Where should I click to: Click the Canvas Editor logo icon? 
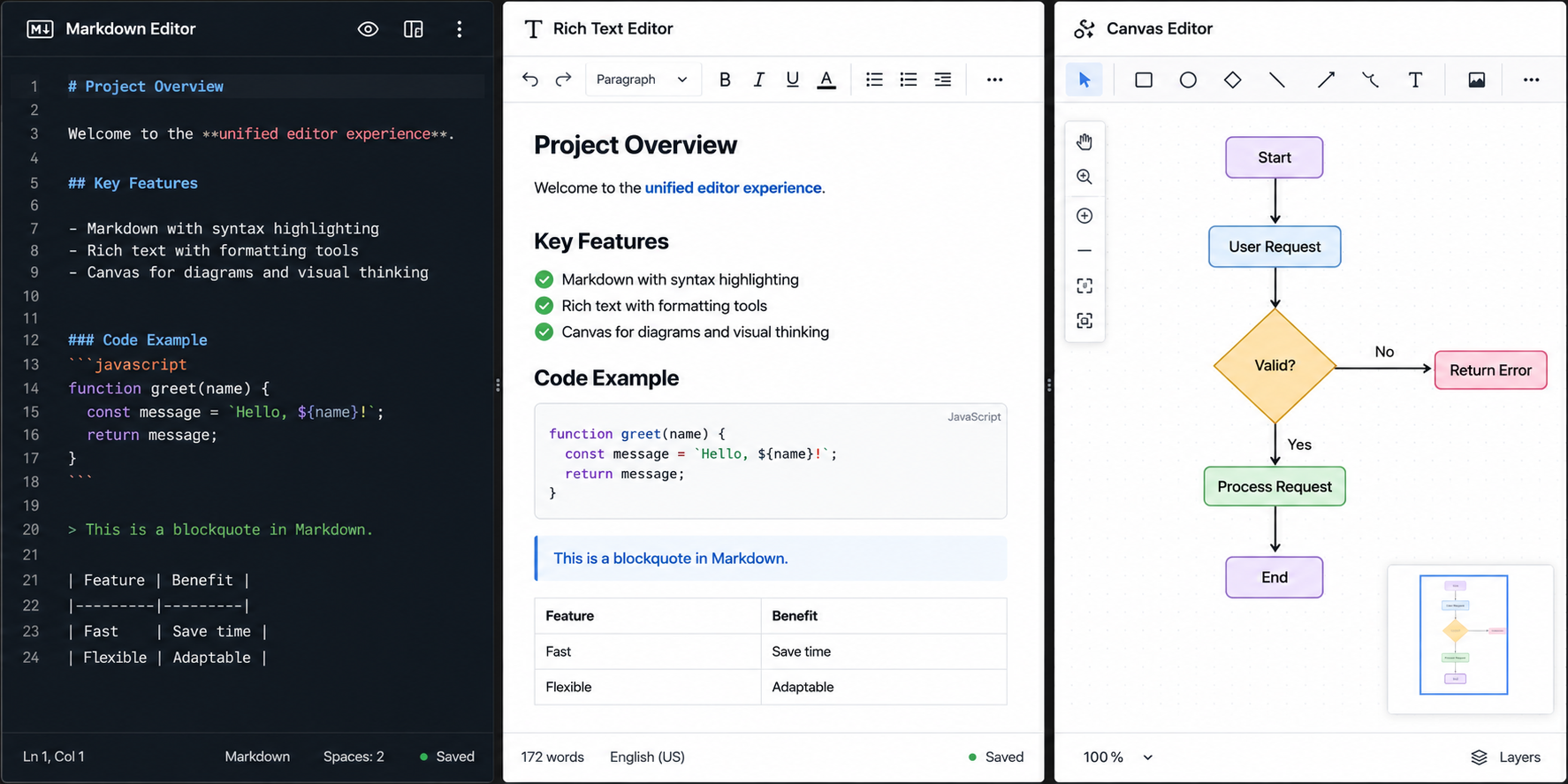[x=1085, y=29]
